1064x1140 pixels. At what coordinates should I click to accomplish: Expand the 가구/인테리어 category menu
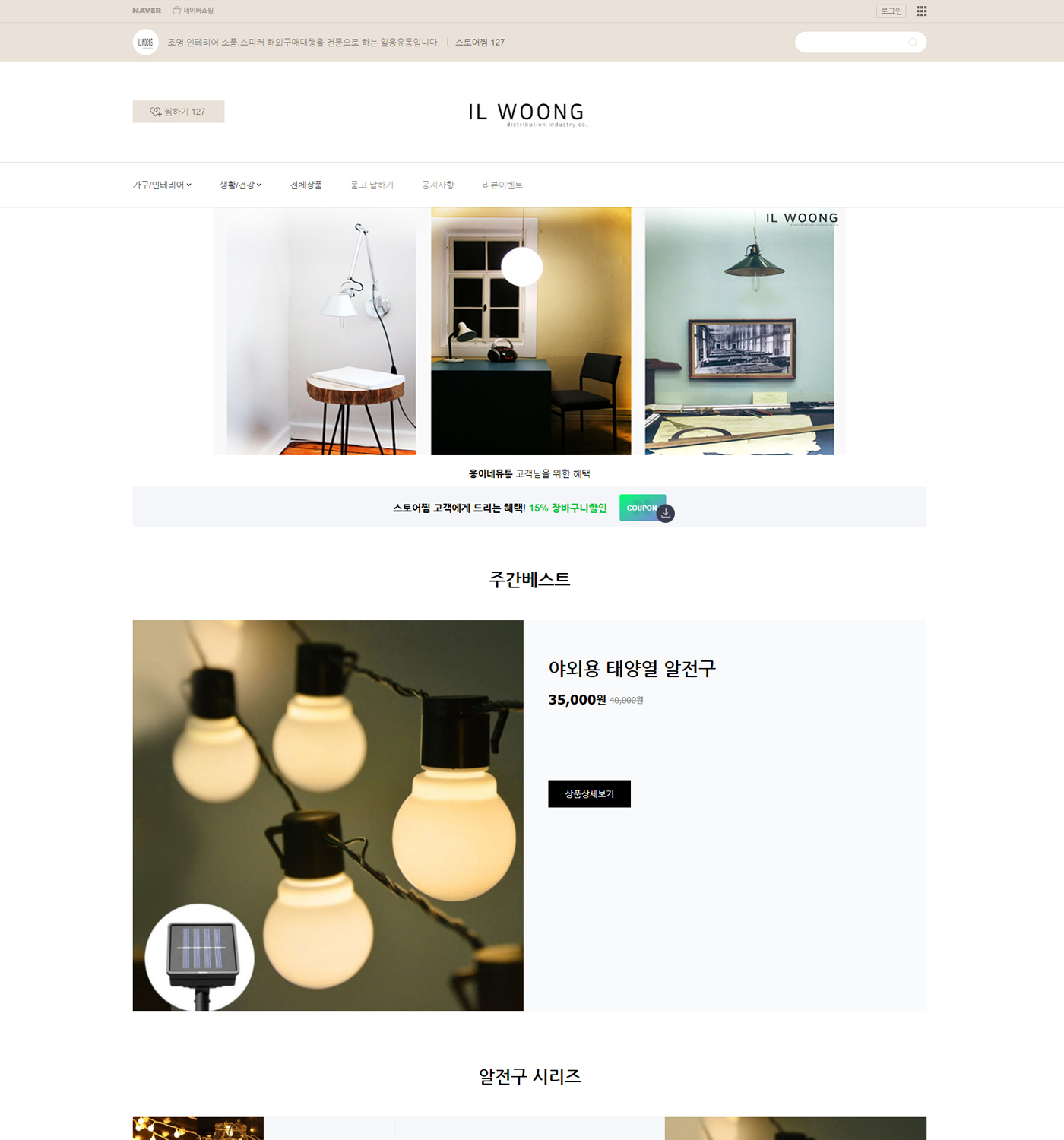click(162, 185)
